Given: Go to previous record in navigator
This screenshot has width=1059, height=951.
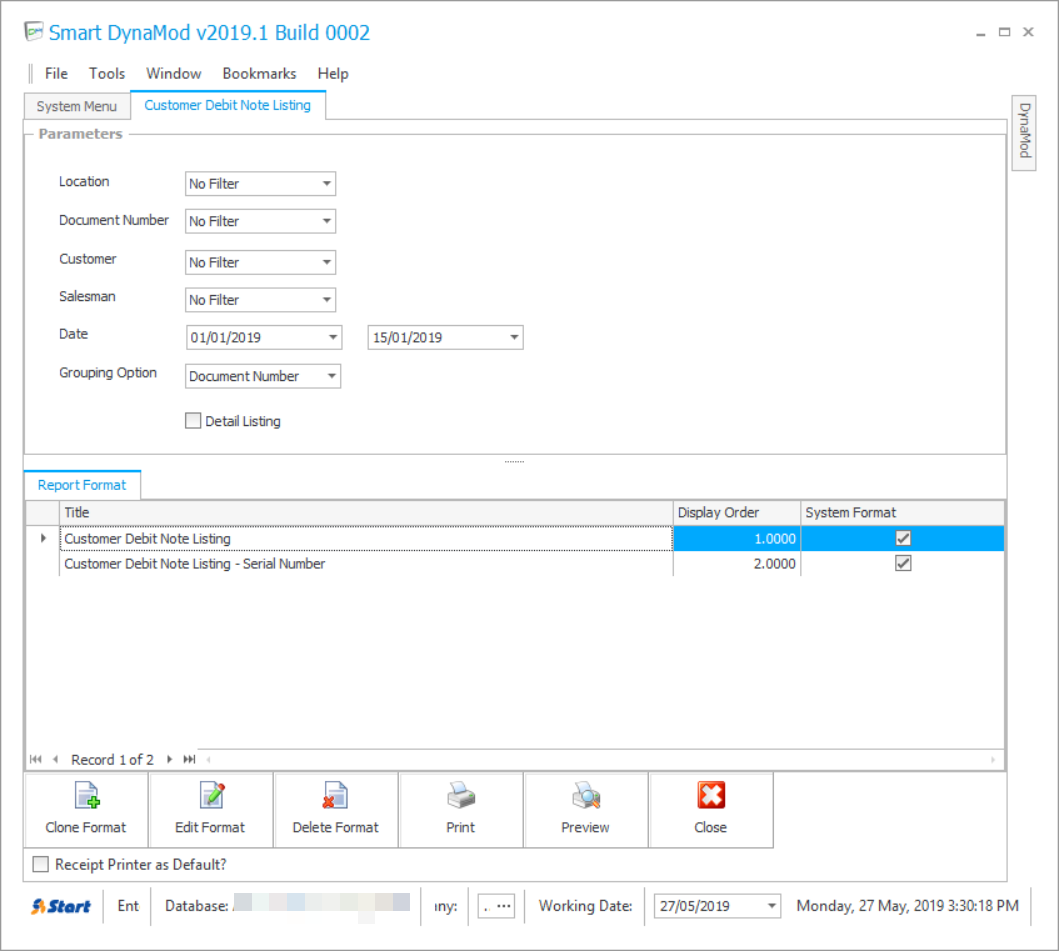Looking at the screenshot, I should click(x=55, y=759).
